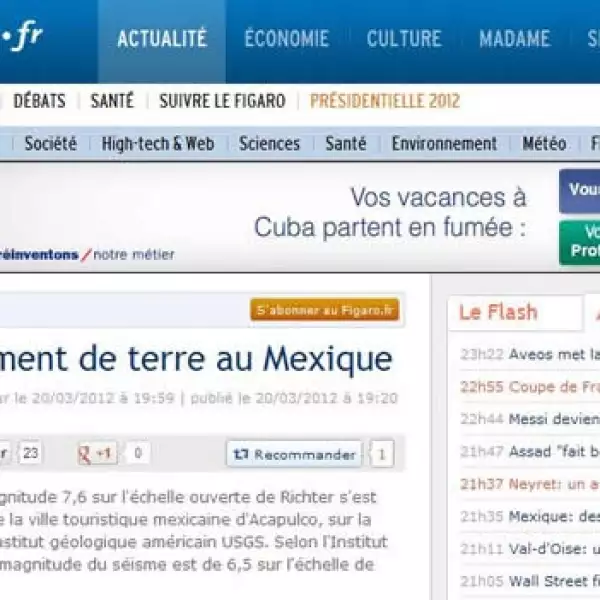600x600 pixels.
Task: Open the 21h37 Neyret flash item
Action: [x=530, y=484]
